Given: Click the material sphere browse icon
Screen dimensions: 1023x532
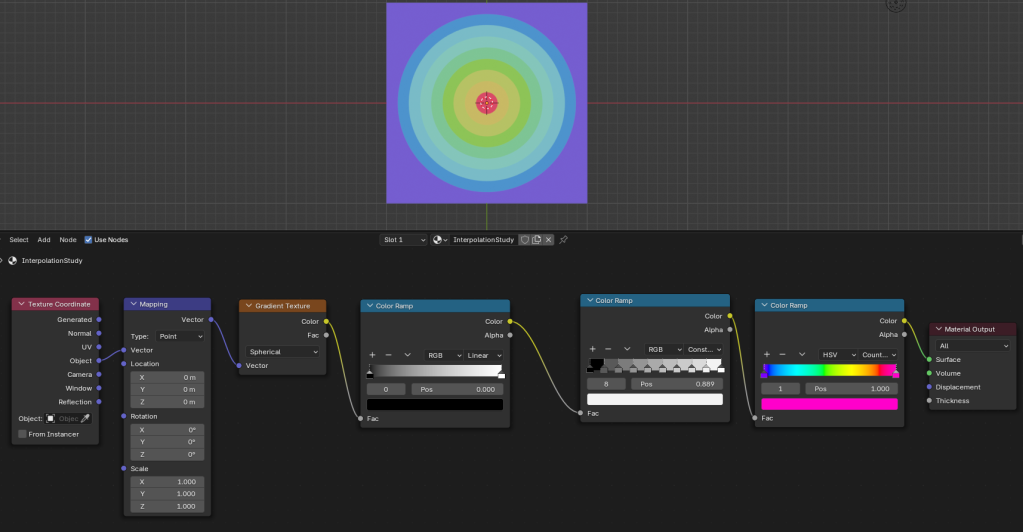Looking at the screenshot, I should pyautogui.click(x=440, y=240).
